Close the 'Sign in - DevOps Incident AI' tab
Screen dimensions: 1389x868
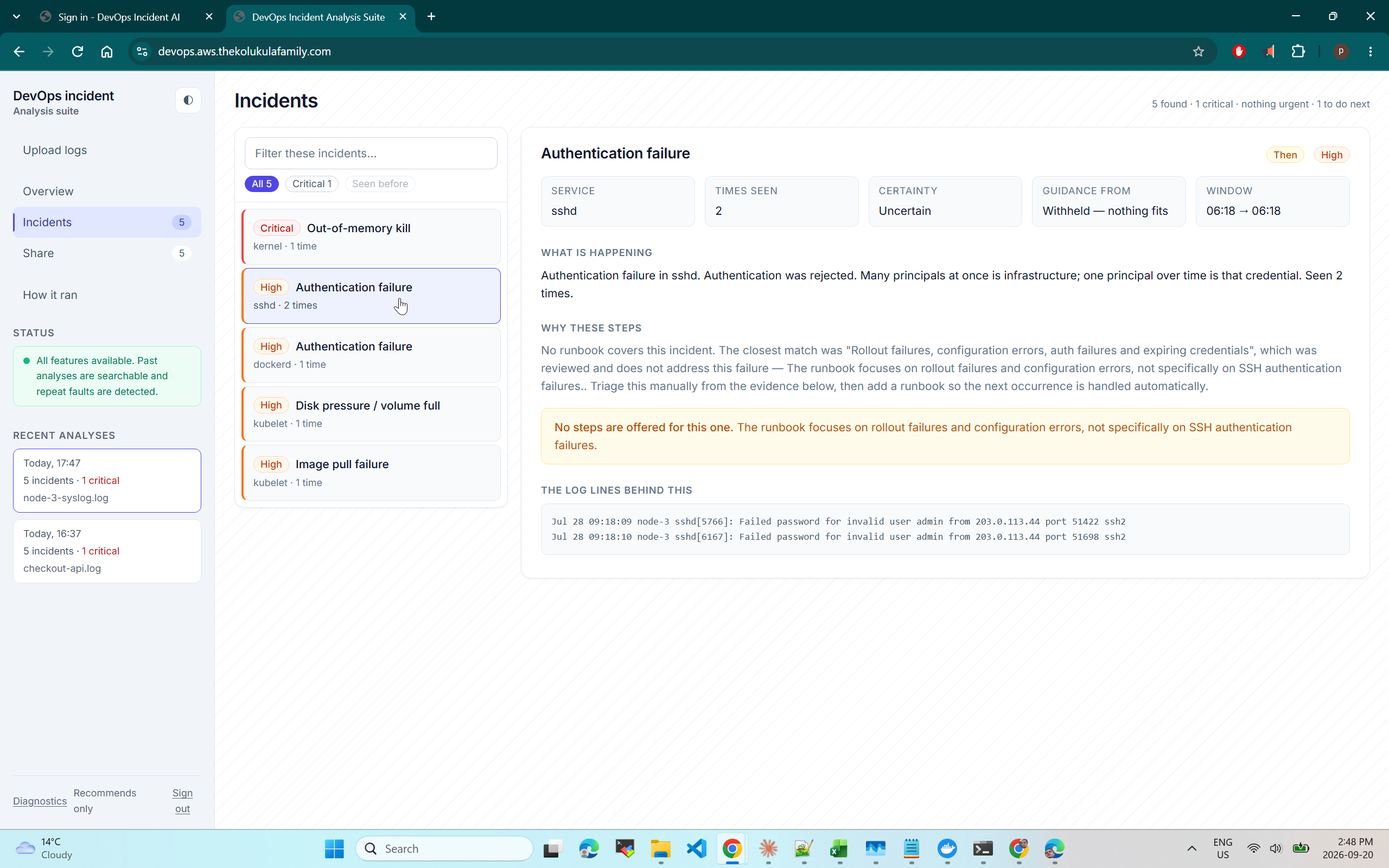pyautogui.click(x=209, y=17)
